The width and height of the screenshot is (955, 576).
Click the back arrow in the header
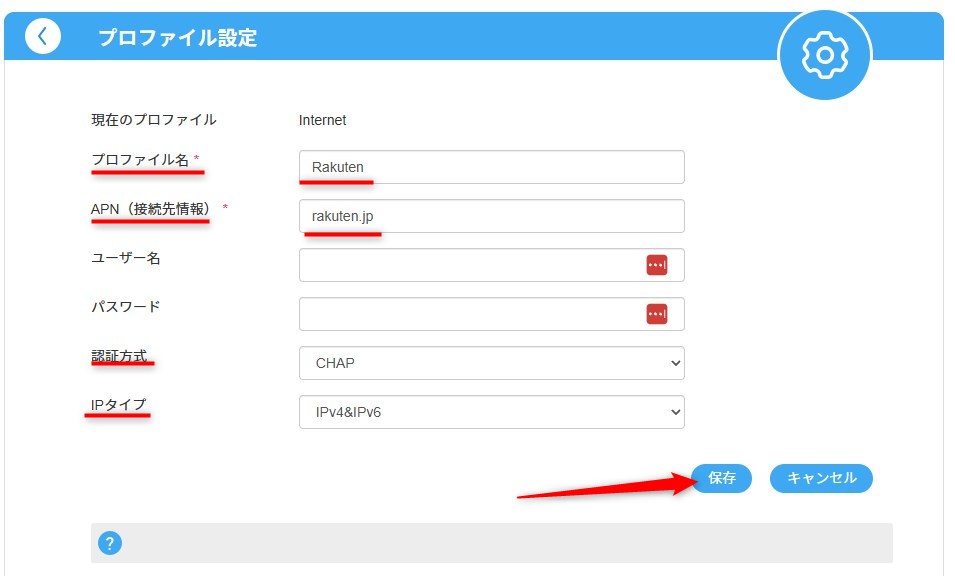(42, 37)
